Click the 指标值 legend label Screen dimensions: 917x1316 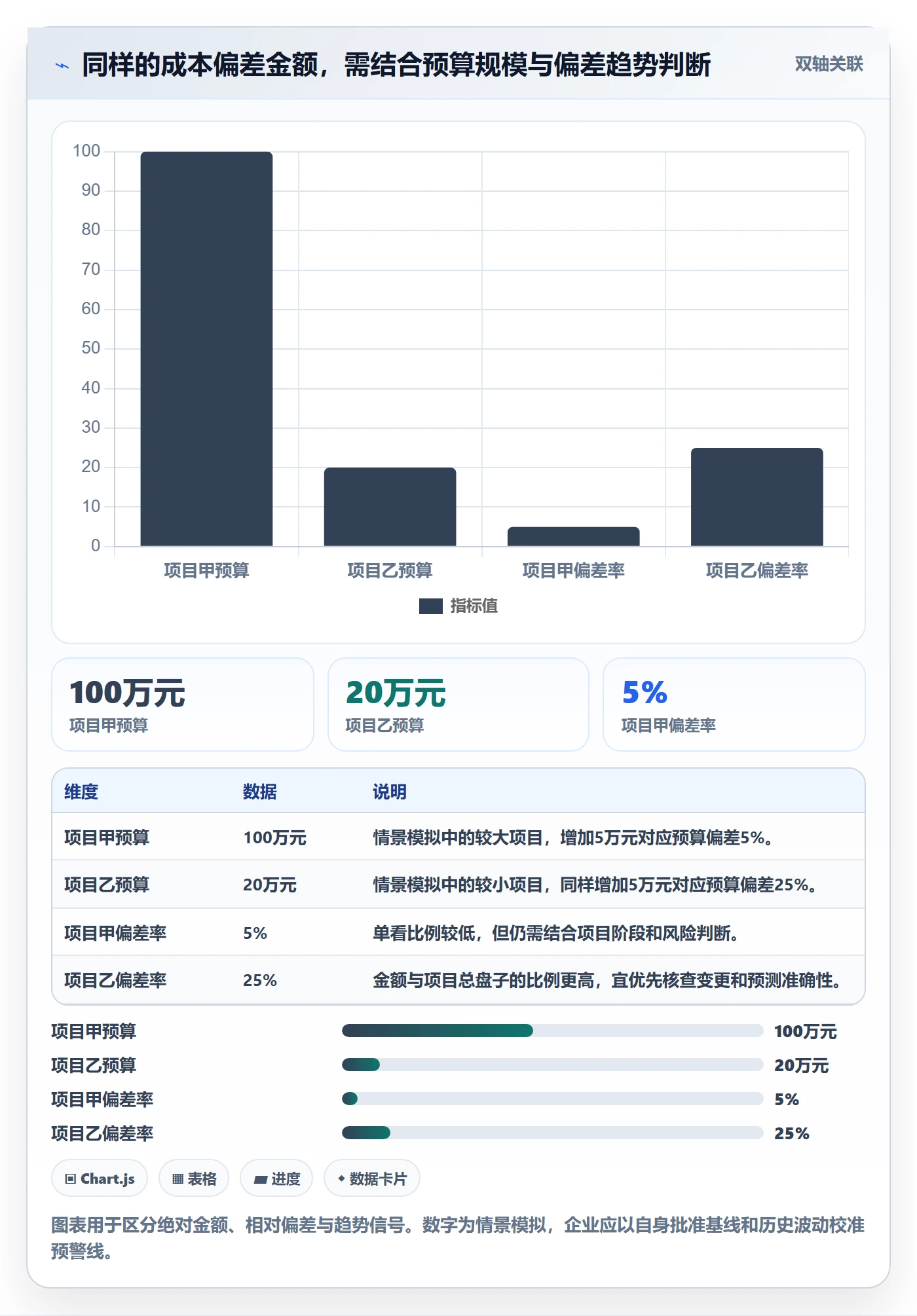point(474,606)
